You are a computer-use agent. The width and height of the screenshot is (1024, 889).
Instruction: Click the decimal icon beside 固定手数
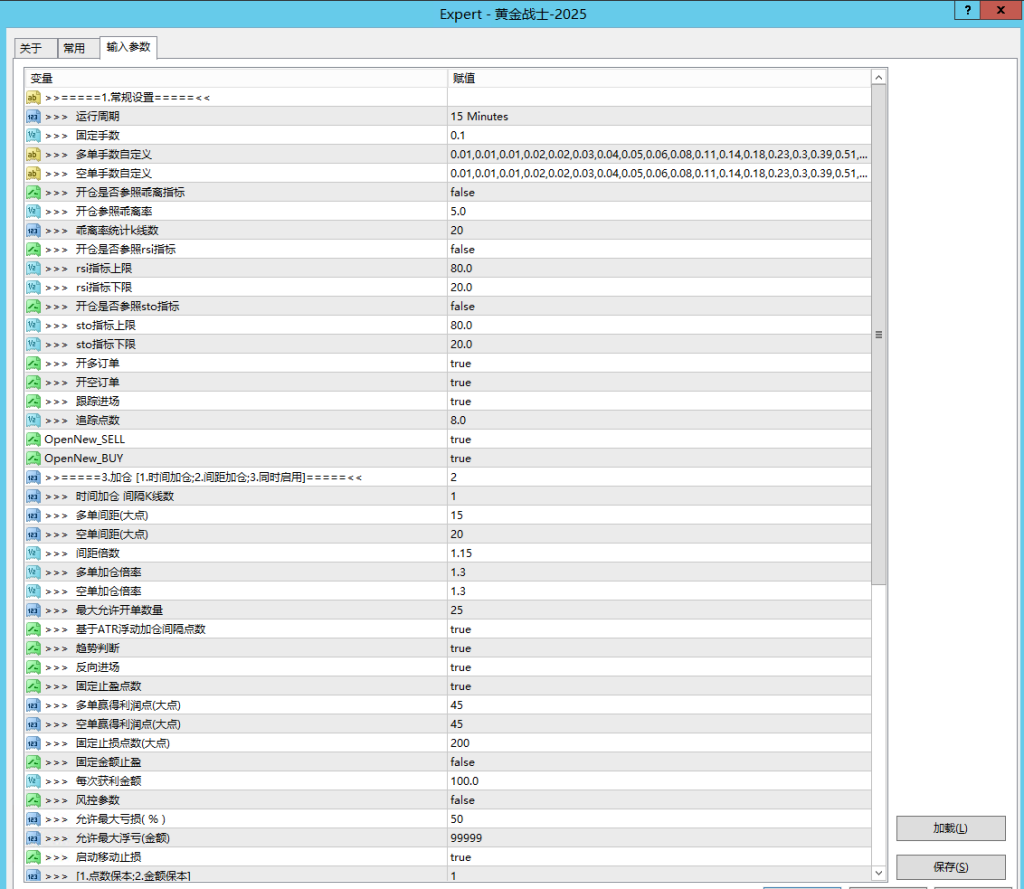point(31,135)
